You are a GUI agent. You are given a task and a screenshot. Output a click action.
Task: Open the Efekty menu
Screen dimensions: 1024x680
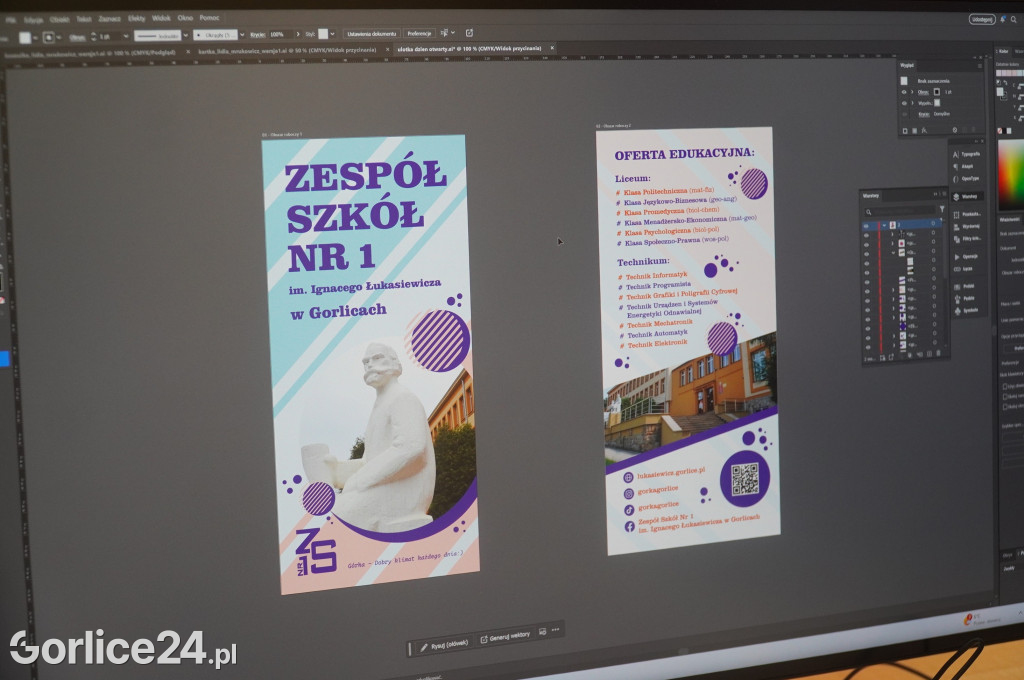coord(136,19)
